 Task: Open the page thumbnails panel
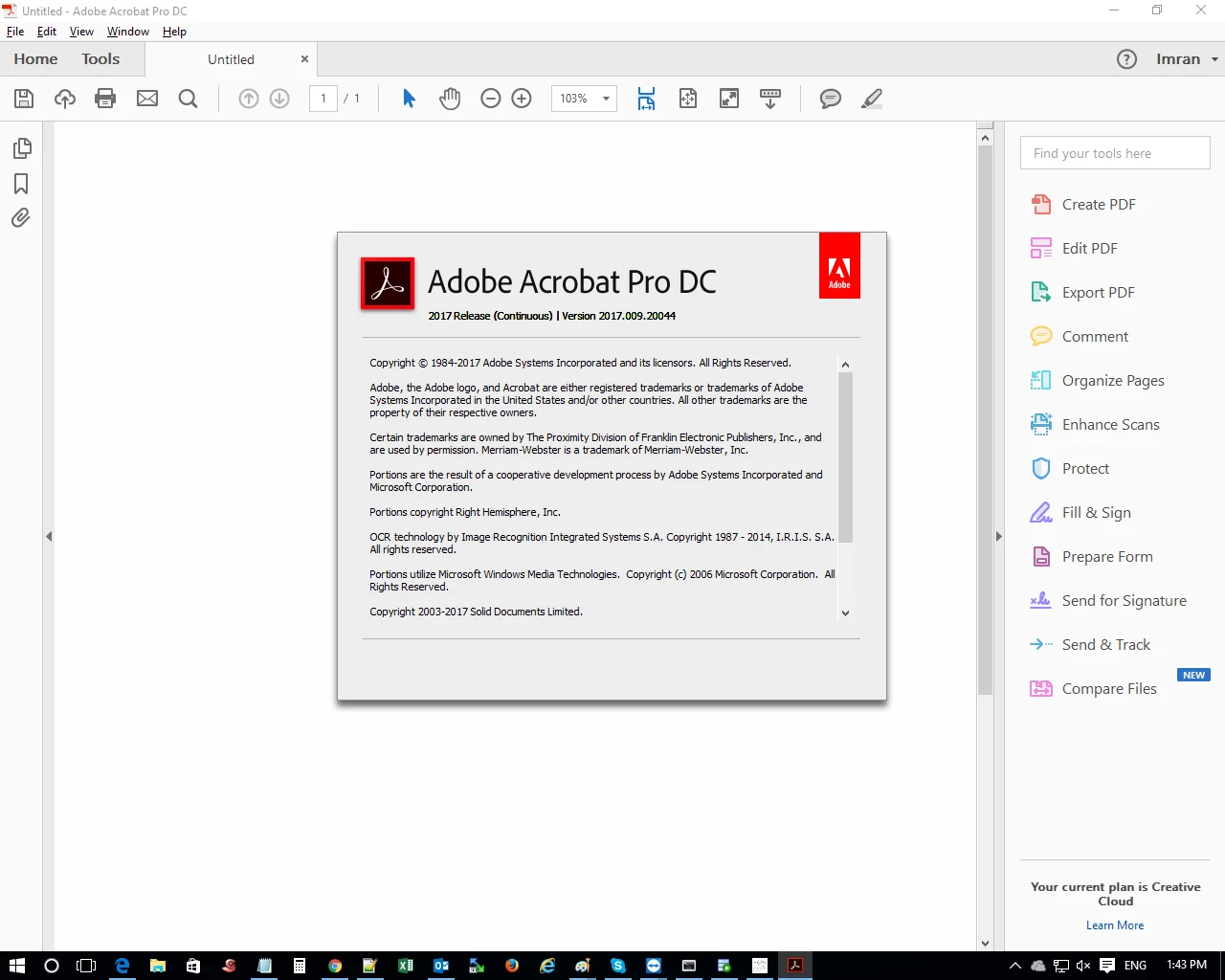click(21, 148)
